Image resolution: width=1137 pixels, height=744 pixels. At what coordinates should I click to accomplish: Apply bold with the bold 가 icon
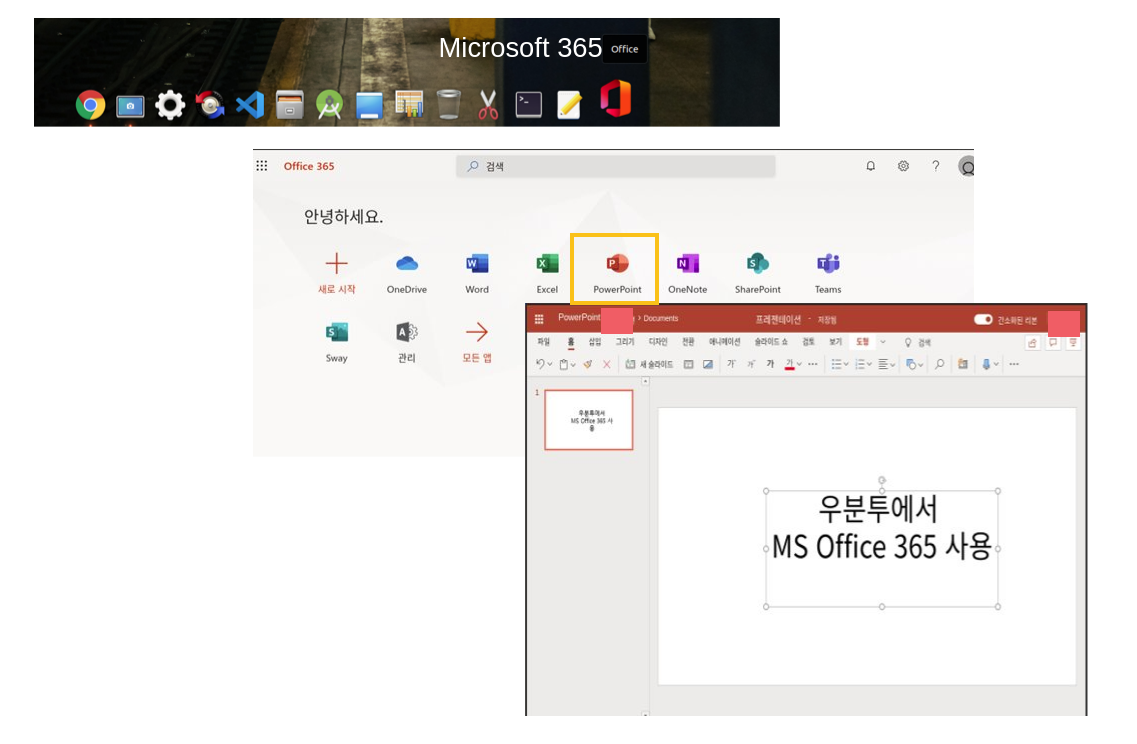pos(770,364)
